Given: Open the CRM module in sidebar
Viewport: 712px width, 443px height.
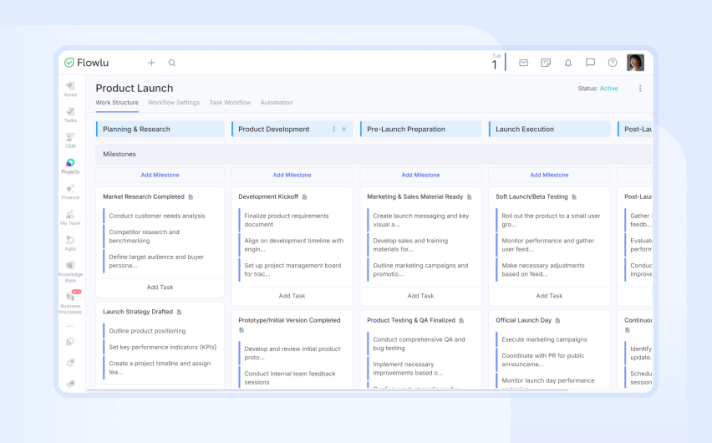Looking at the screenshot, I should 70,139.
